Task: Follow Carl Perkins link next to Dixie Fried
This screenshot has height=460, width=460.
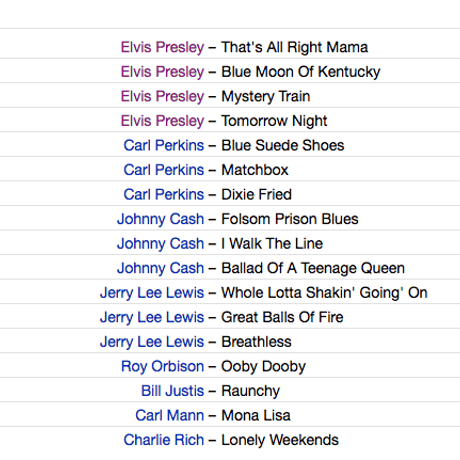Action: click(164, 195)
